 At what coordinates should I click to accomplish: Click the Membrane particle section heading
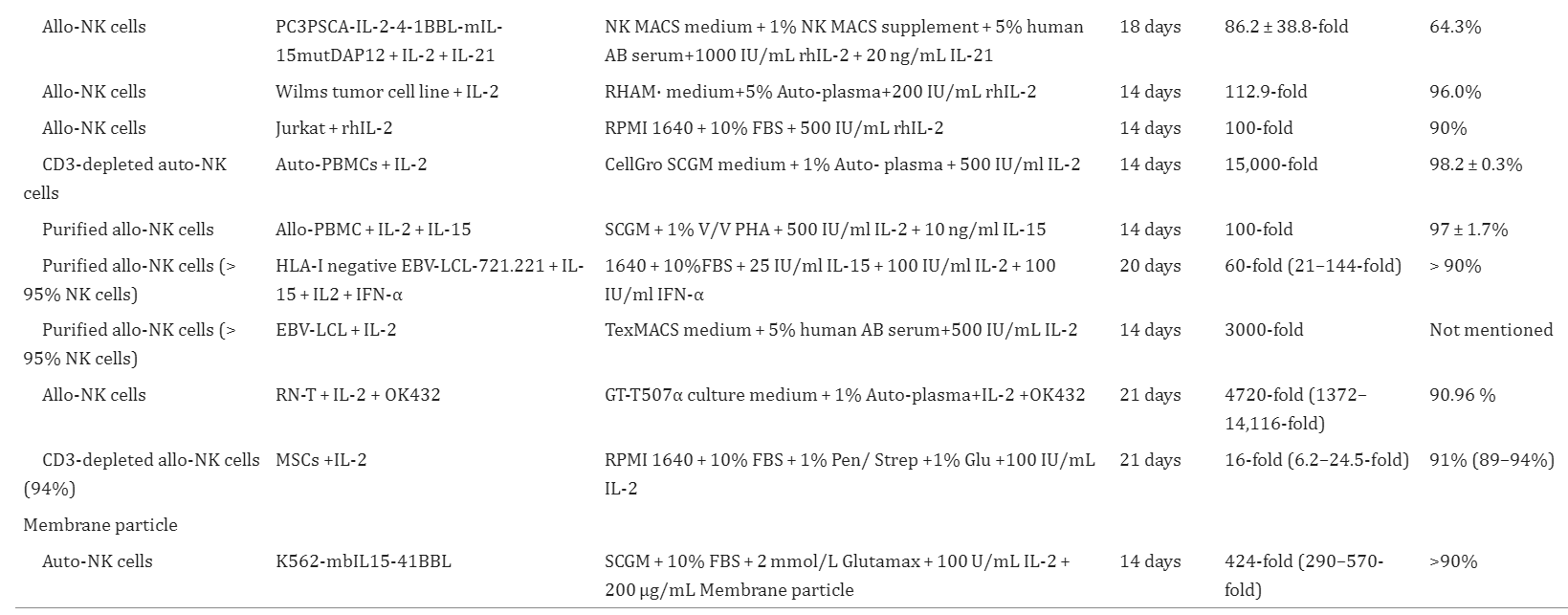tap(100, 525)
